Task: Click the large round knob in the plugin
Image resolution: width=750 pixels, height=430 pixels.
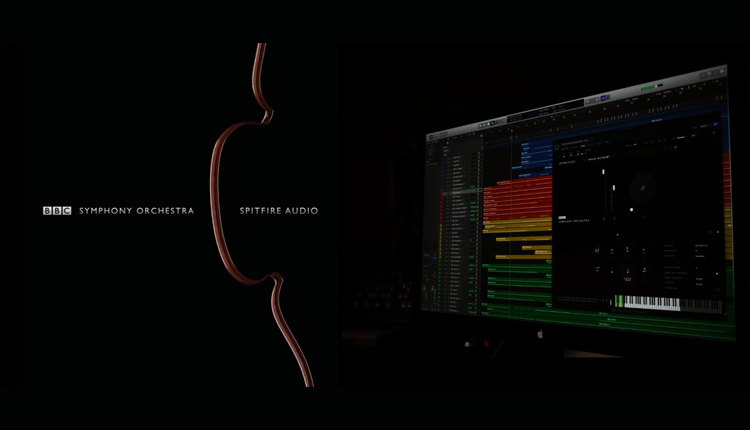Action: coord(643,187)
